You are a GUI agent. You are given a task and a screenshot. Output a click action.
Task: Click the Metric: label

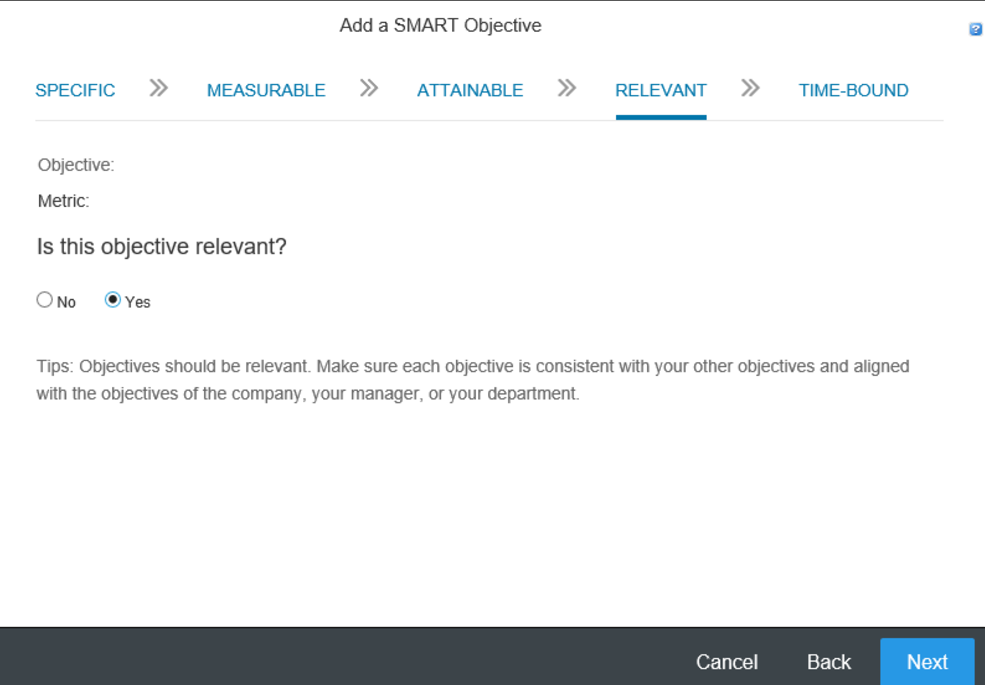click(x=63, y=201)
